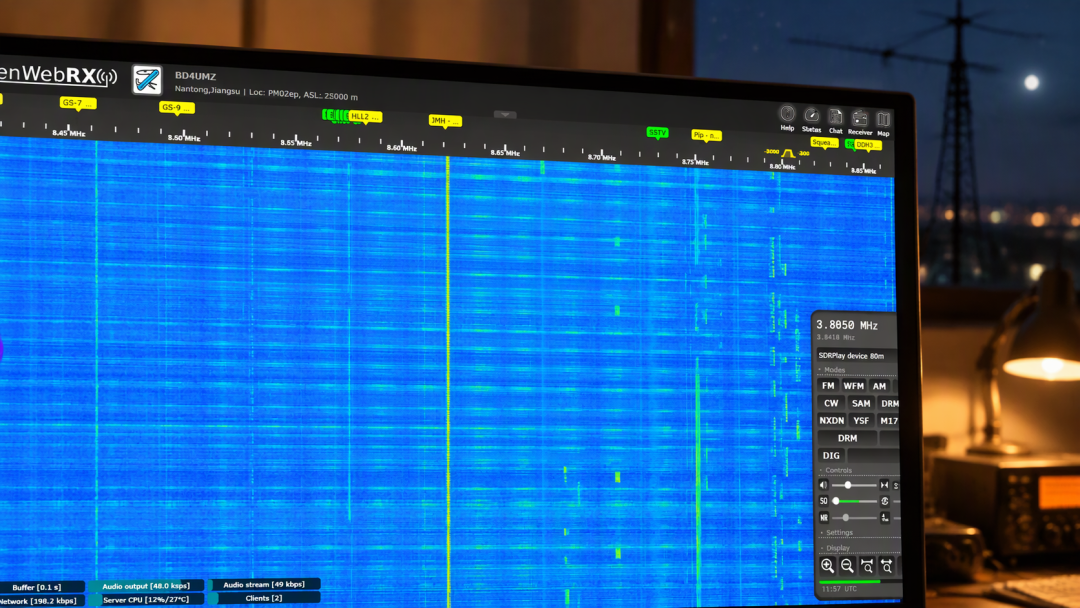
Task: Adjust the noise reduction slider
Action: pos(854,518)
